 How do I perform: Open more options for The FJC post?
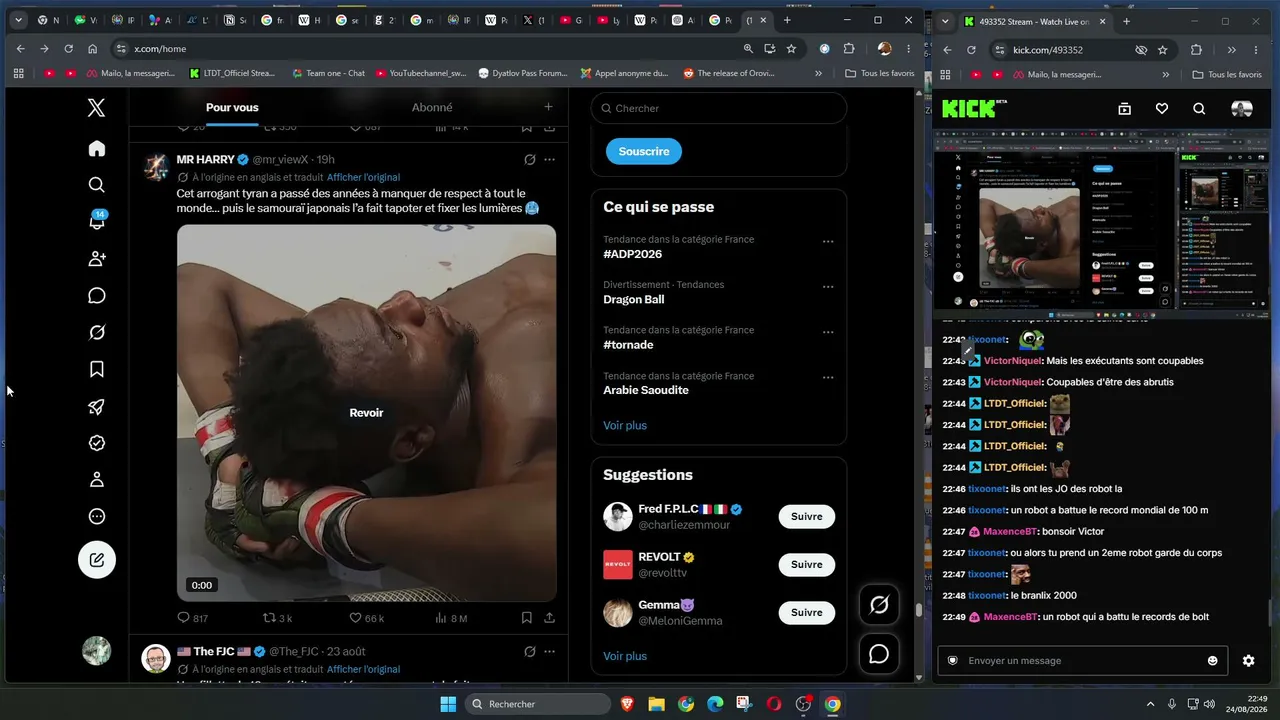549,652
